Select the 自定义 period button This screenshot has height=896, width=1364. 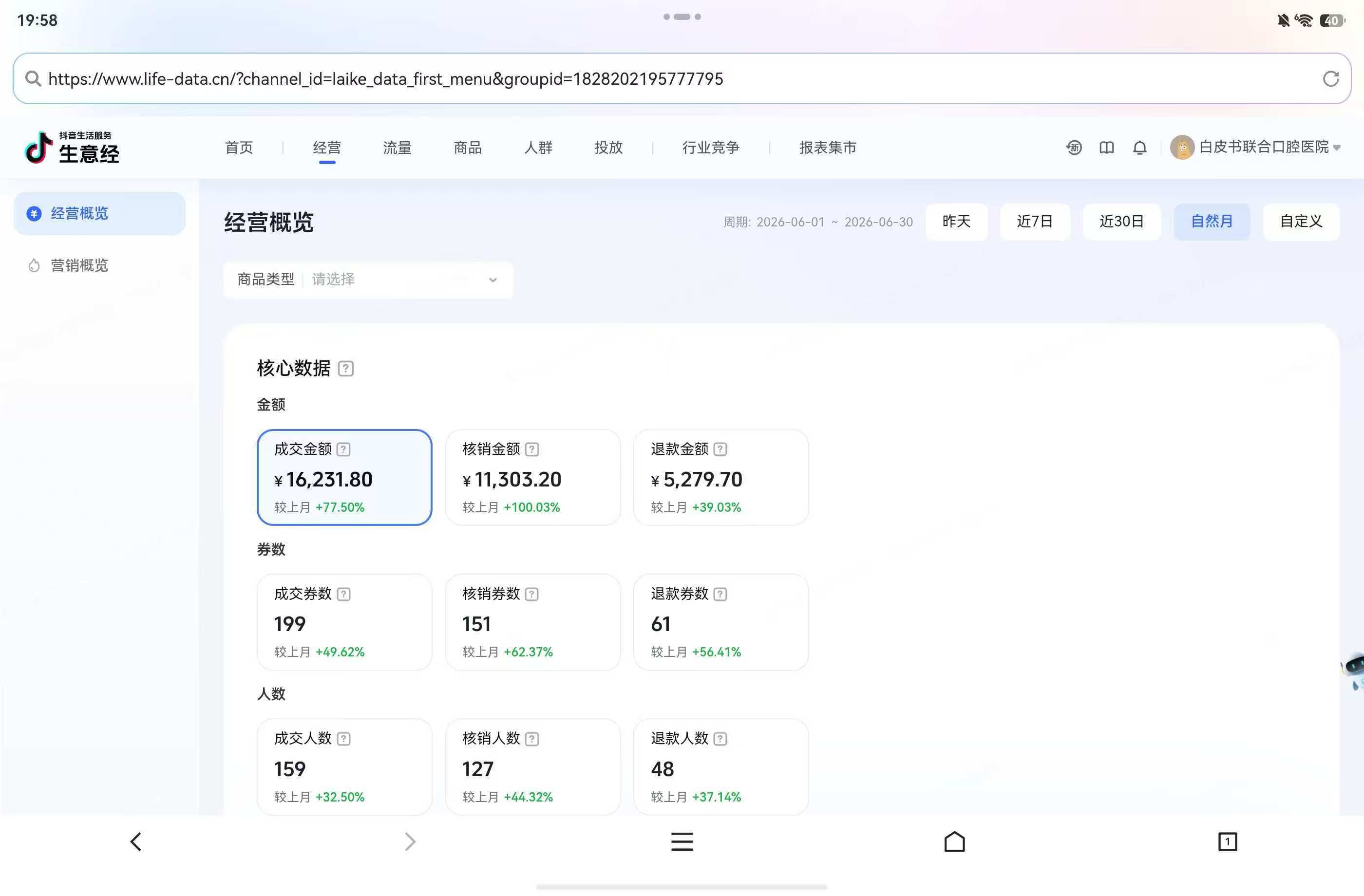click(1301, 222)
